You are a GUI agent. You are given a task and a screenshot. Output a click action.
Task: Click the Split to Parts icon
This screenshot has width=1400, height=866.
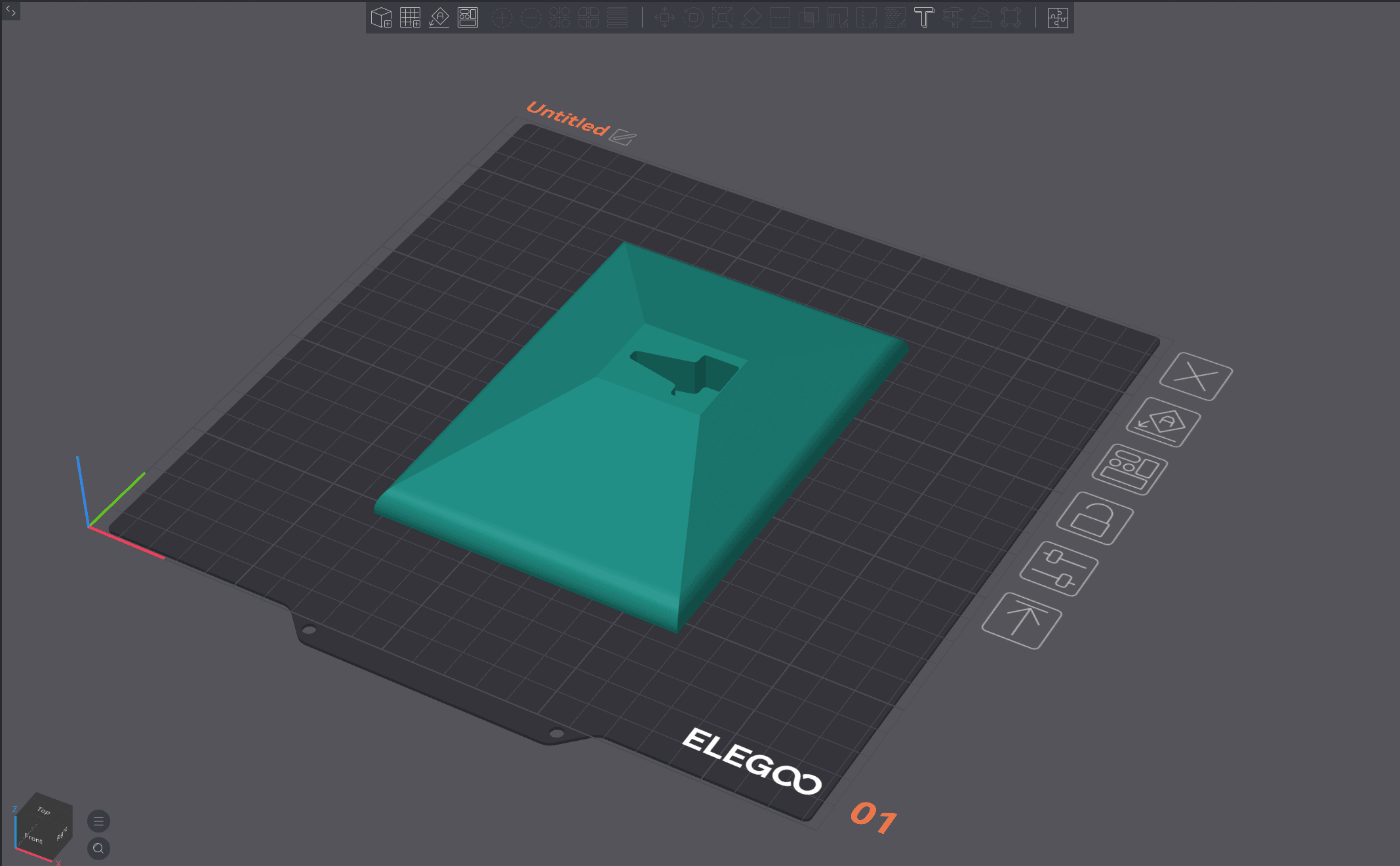click(588, 18)
